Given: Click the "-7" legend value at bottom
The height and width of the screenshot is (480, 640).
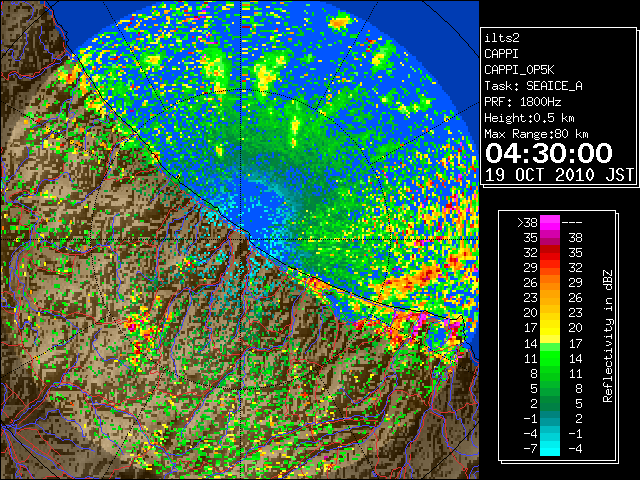Looking at the screenshot, I should (530, 449).
